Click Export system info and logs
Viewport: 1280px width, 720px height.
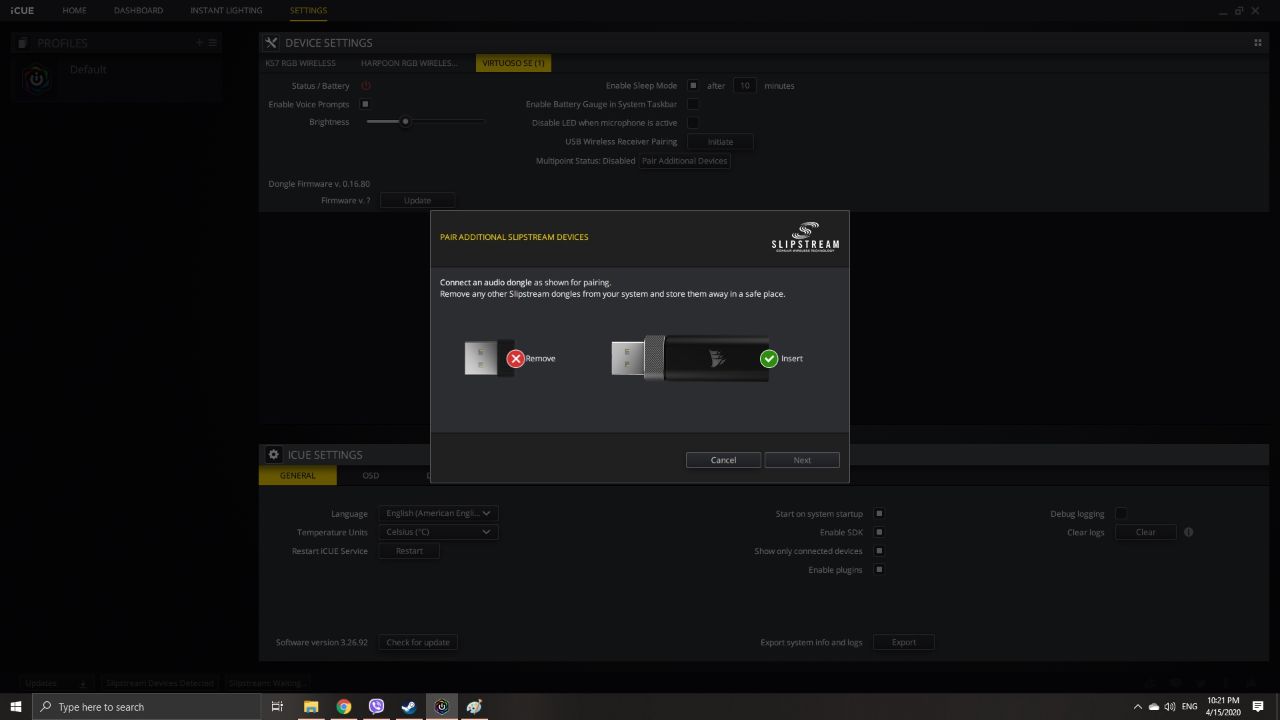pyautogui.click(x=904, y=642)
